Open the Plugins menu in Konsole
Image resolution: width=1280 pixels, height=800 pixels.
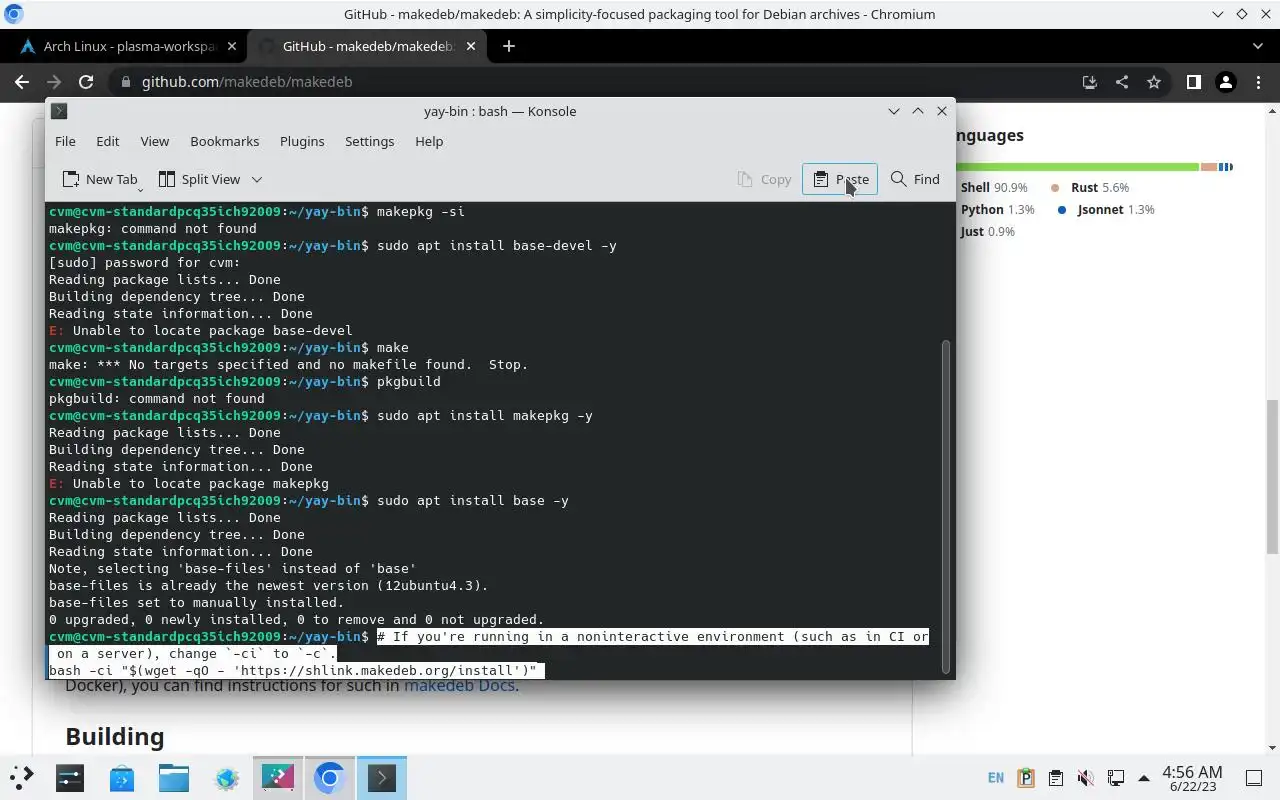(302, 141)
